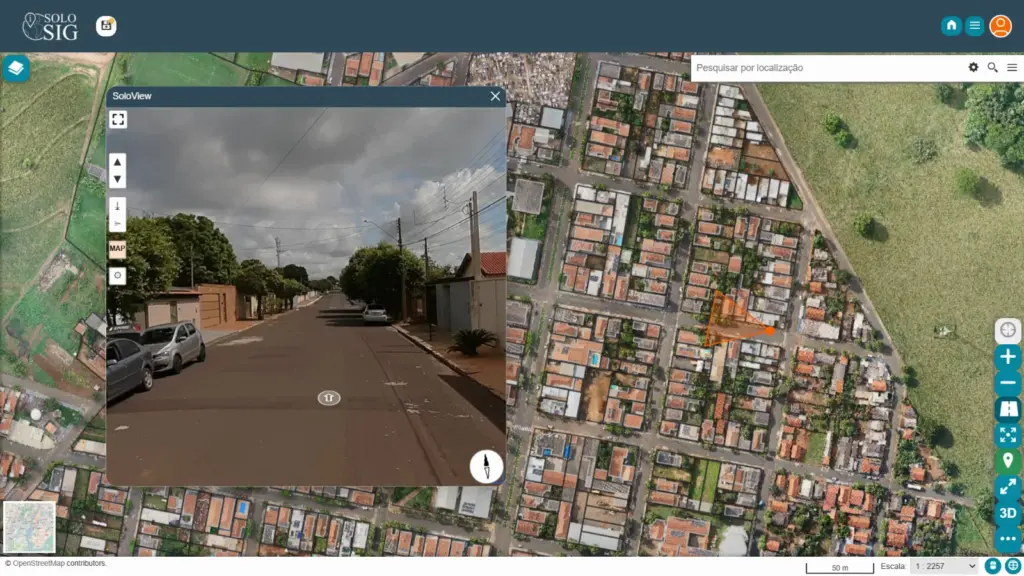Open the main hamburger menu at top right

point(975,25)
